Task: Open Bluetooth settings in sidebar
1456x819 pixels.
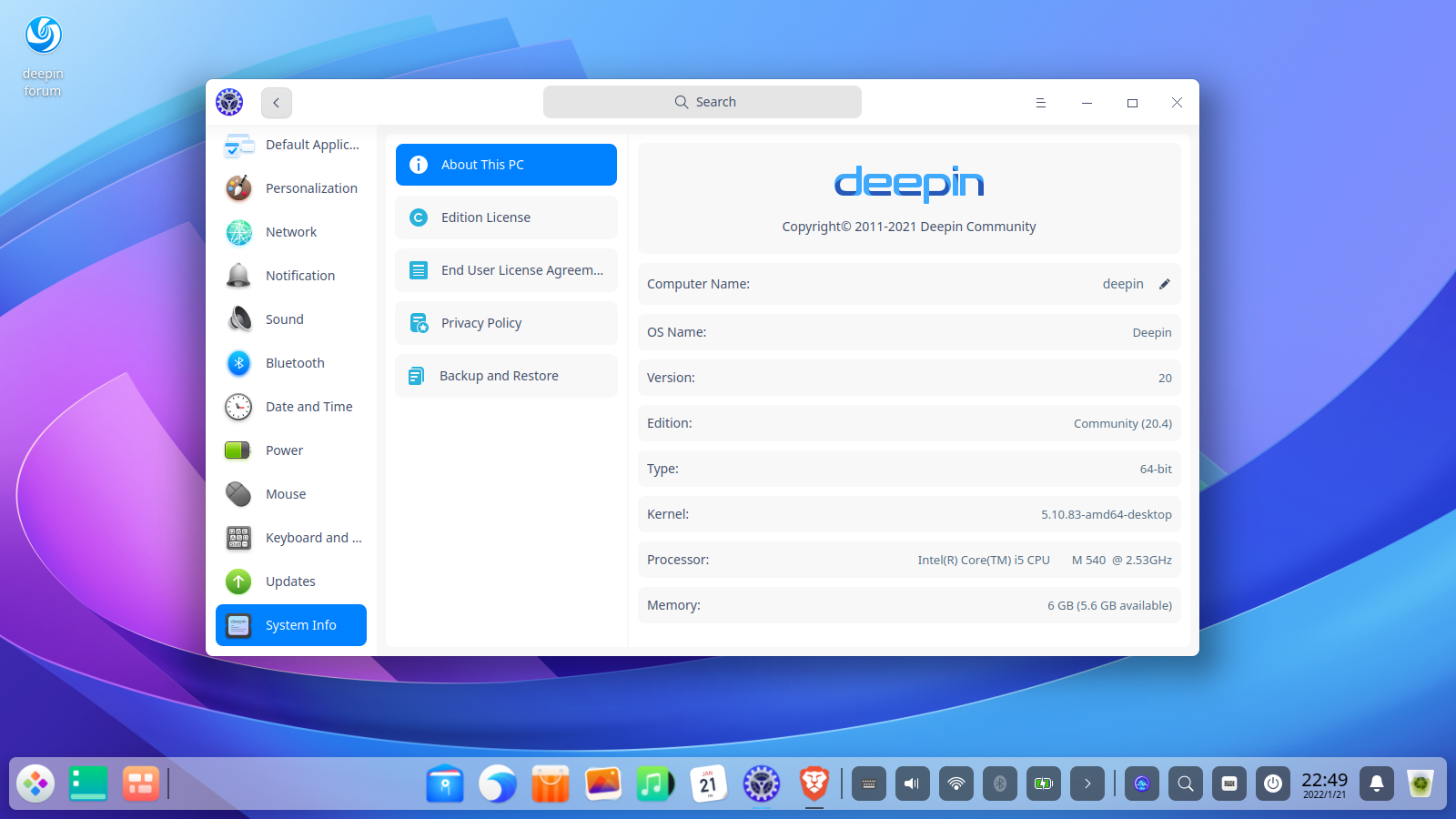Action: (x=291, y=363)
